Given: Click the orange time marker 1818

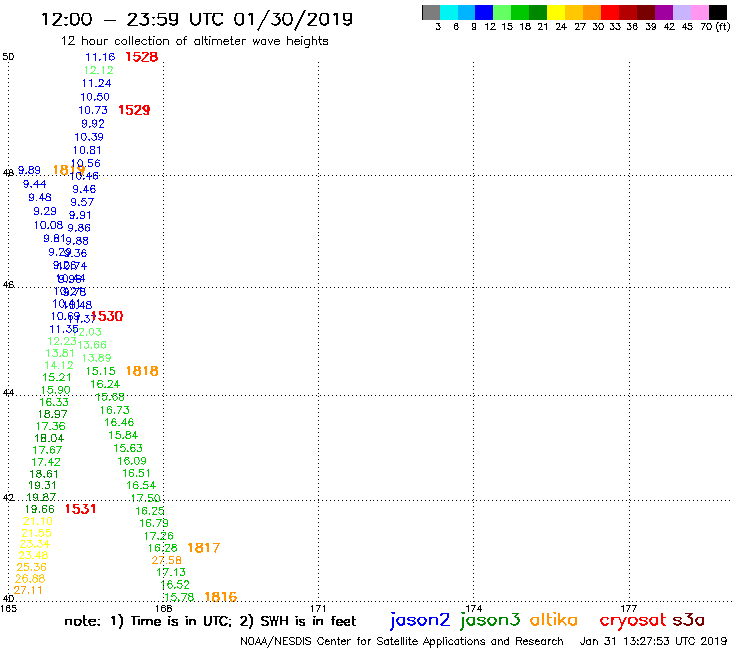Looking at the screenshot, I should click(142, 371).
